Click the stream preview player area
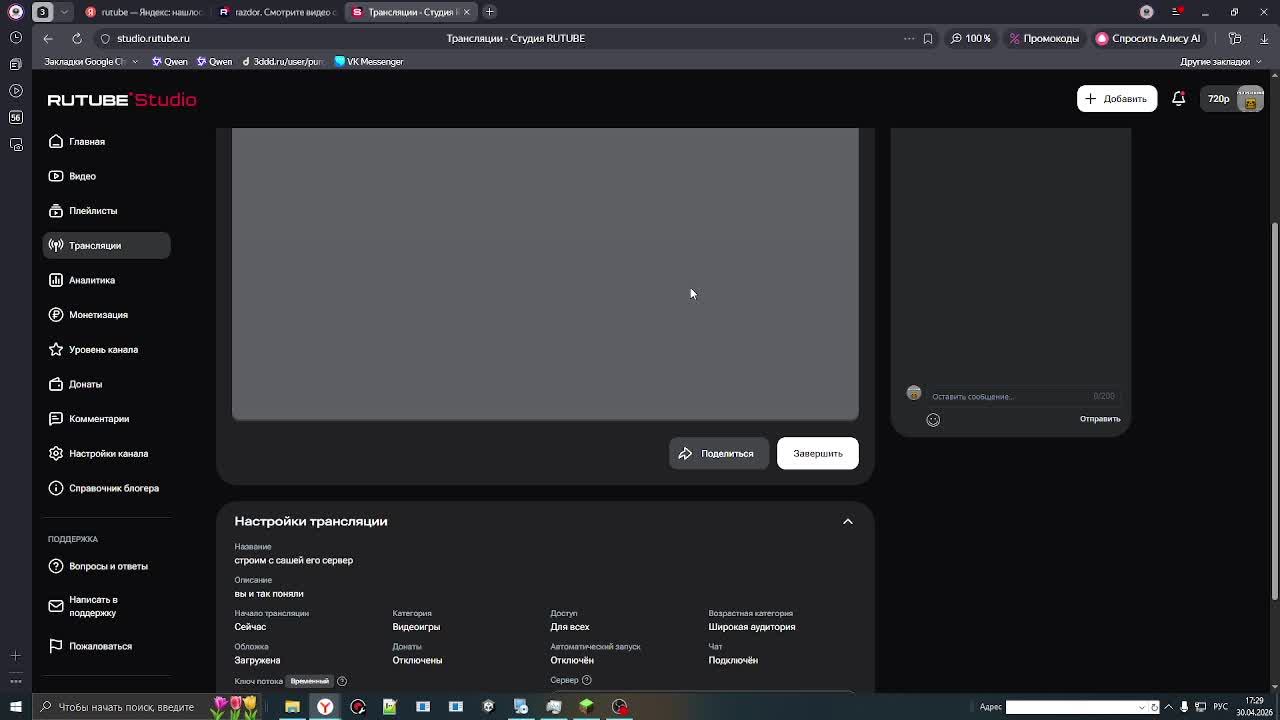This screenshot has height=720, width=1280. 545,273
